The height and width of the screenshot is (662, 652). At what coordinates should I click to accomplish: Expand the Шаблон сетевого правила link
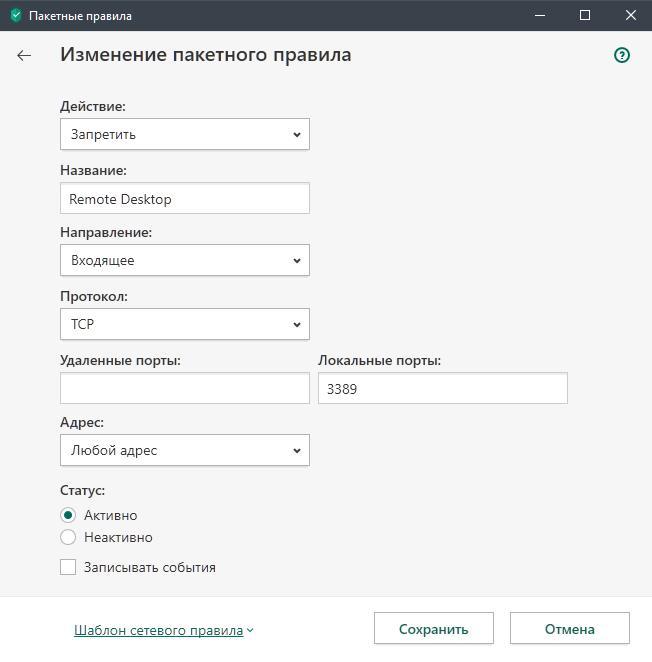(158, 630)
